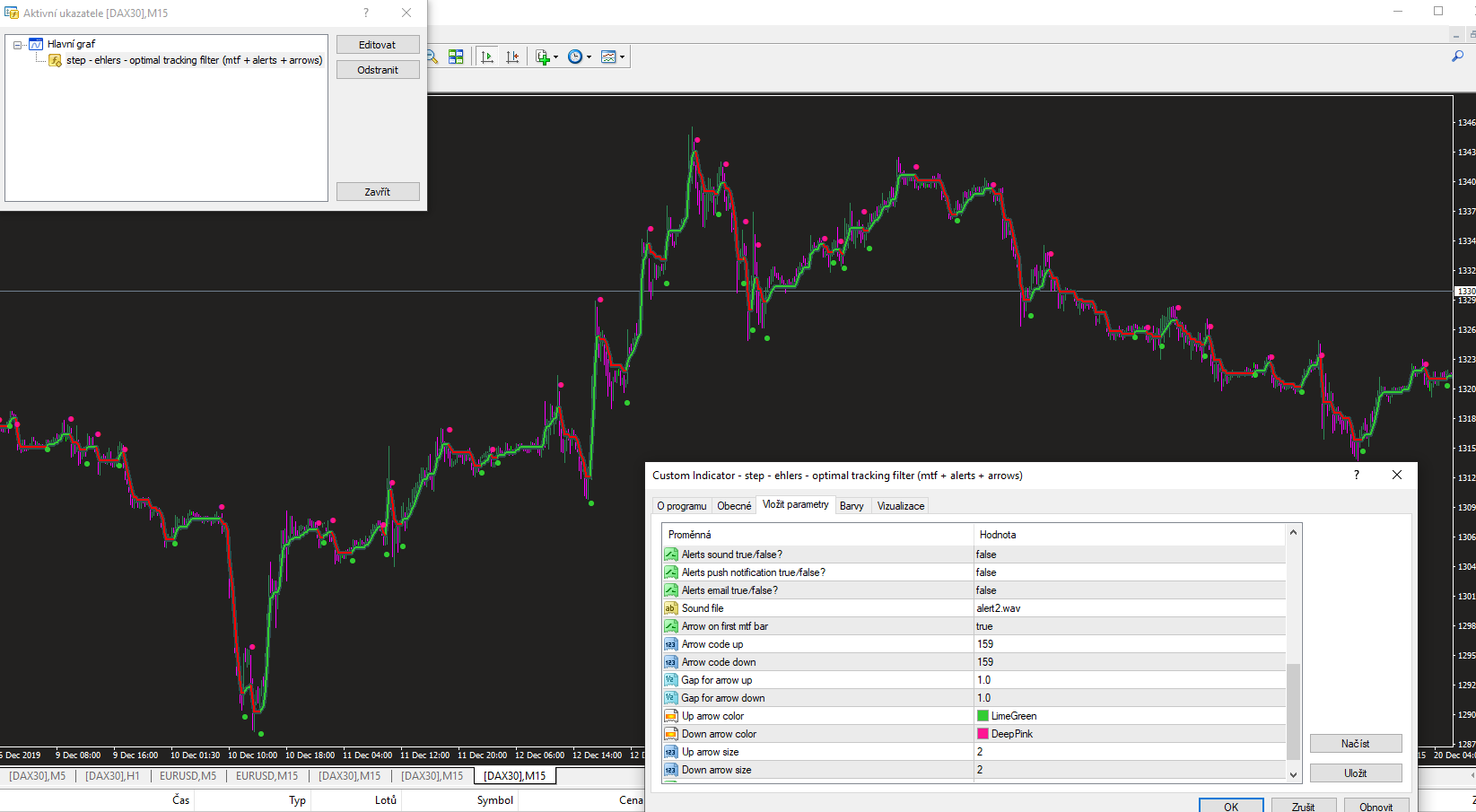Click the Periods clock icon

point(575,57)
